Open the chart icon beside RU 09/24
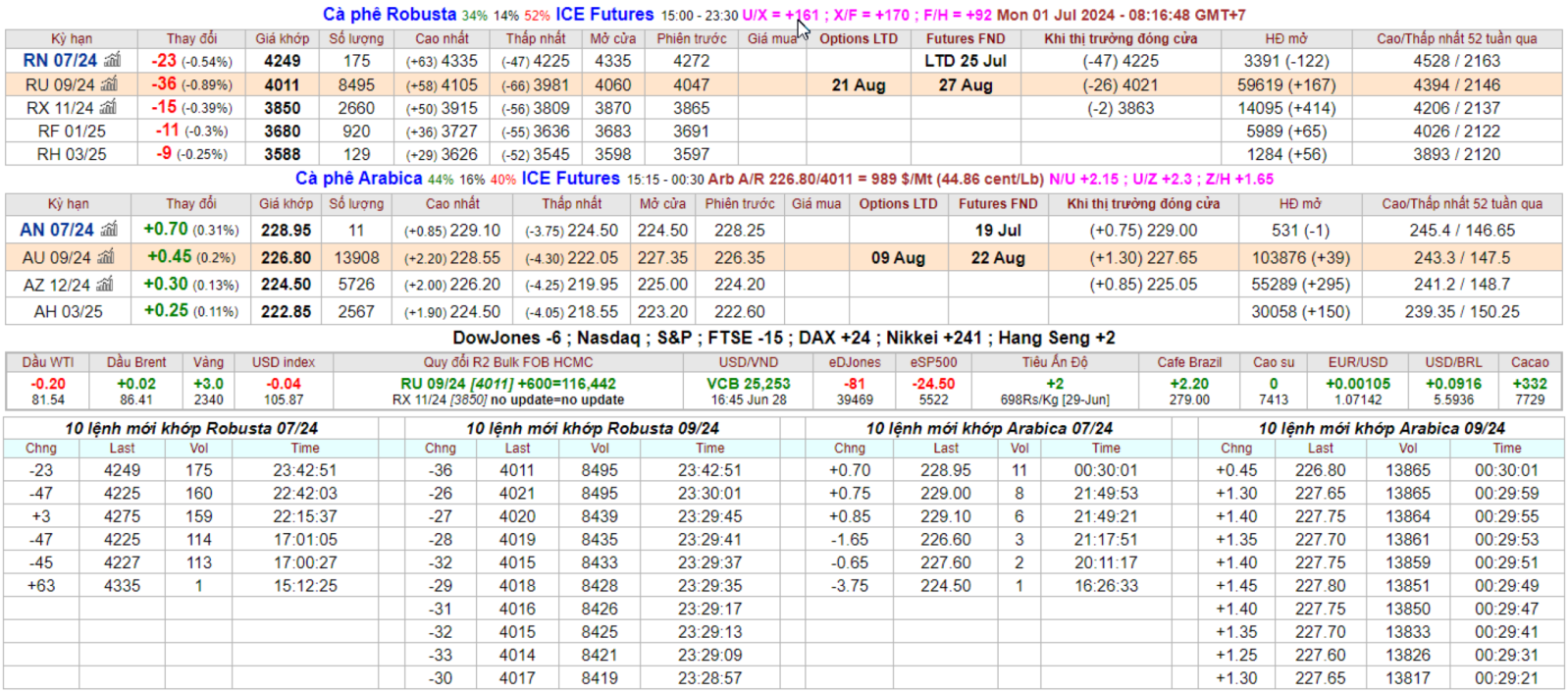 pyautogui.click(x=109, y=84)
